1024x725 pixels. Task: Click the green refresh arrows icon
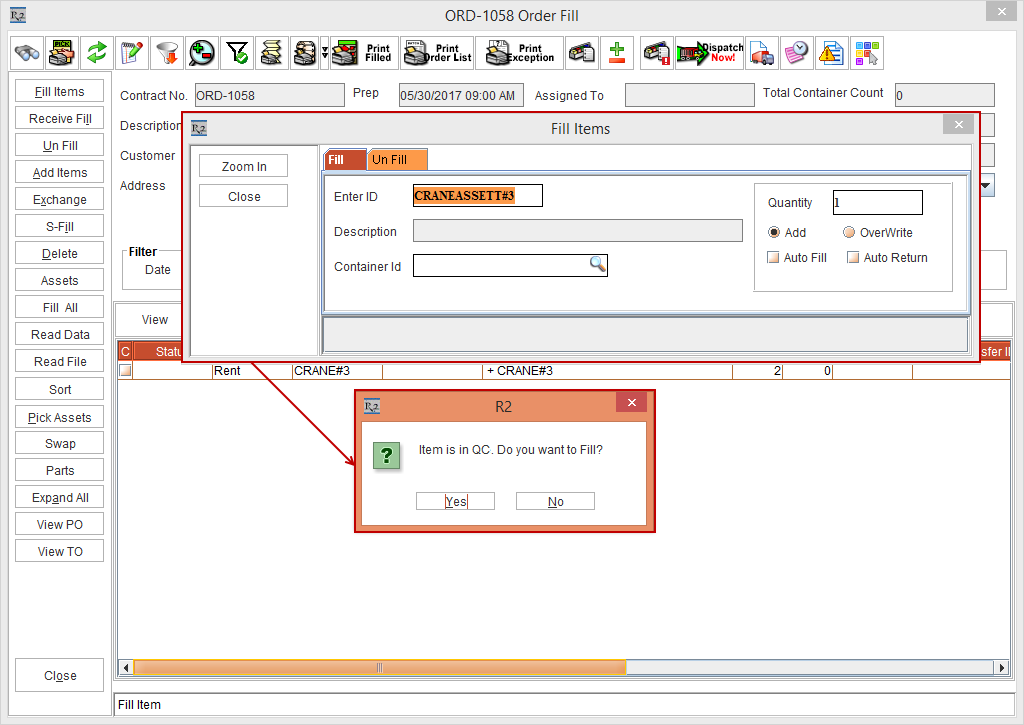96,53
